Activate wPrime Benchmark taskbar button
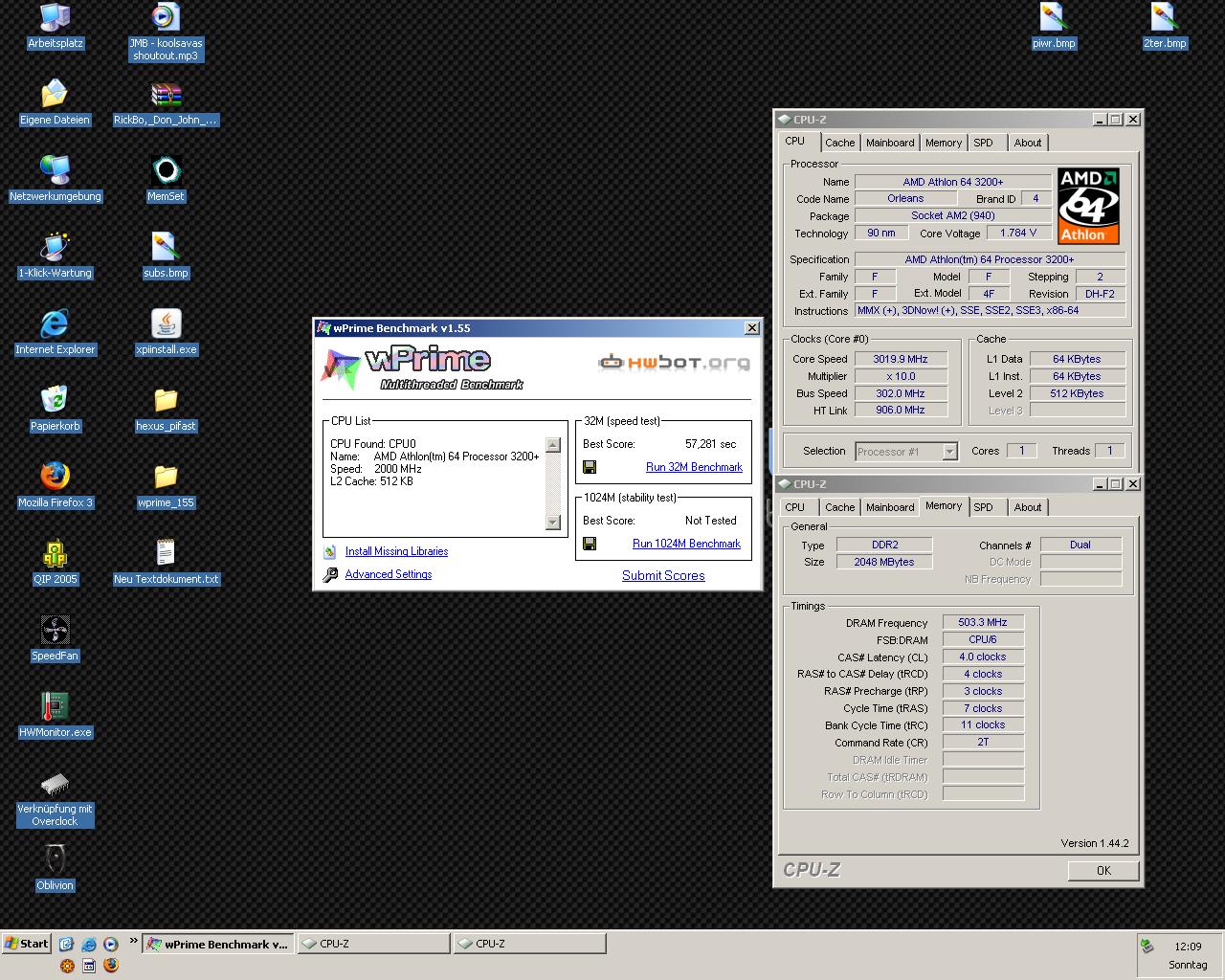Image resolution: width=1225 pixels, height=980 pixels. 217,944
